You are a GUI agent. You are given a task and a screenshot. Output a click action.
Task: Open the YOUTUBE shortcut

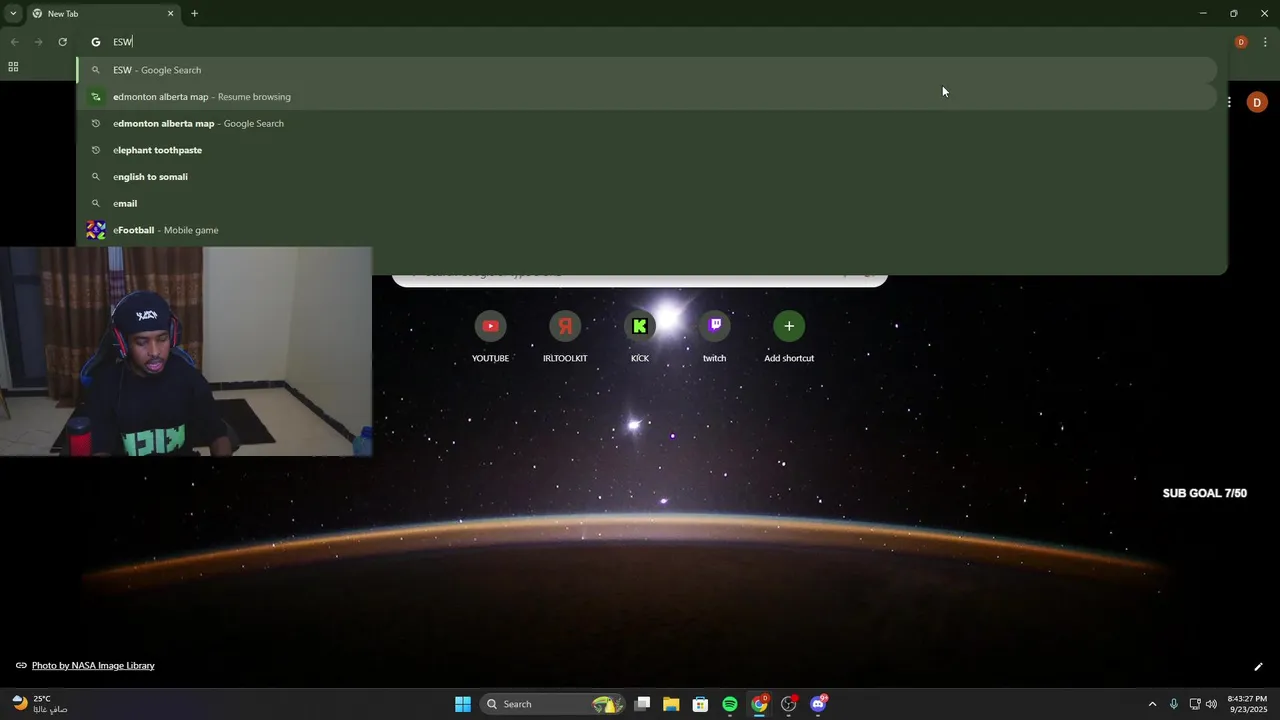tap(490, 337)
